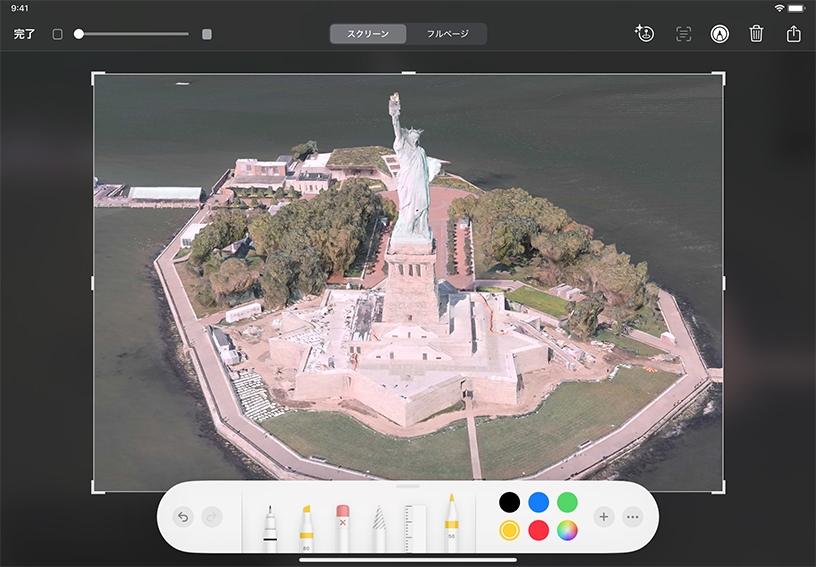Expand the add annotation plus menu

point(603,517)
